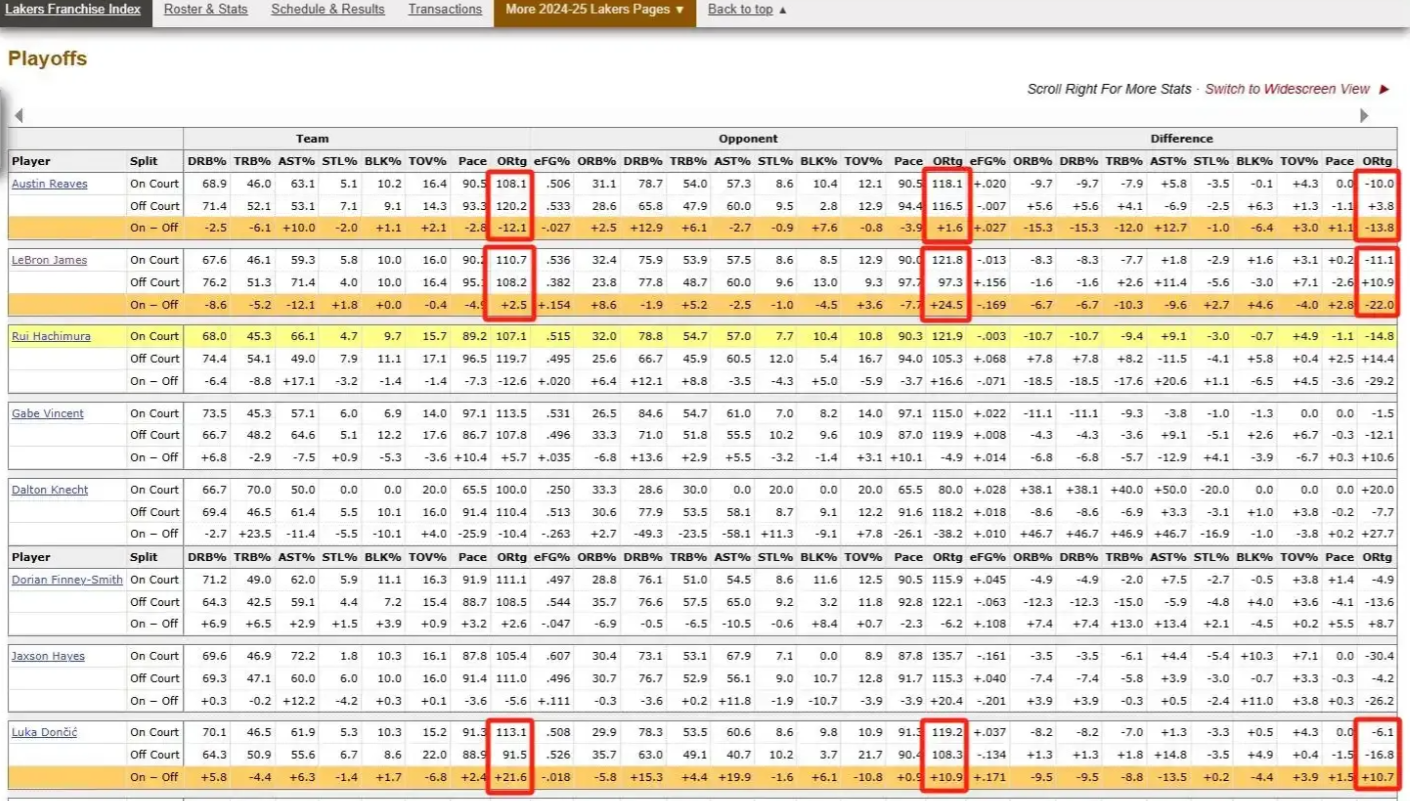Open Schedule & Results page
The height and width of the screenshot is (801, 1410).
(328, 9)
